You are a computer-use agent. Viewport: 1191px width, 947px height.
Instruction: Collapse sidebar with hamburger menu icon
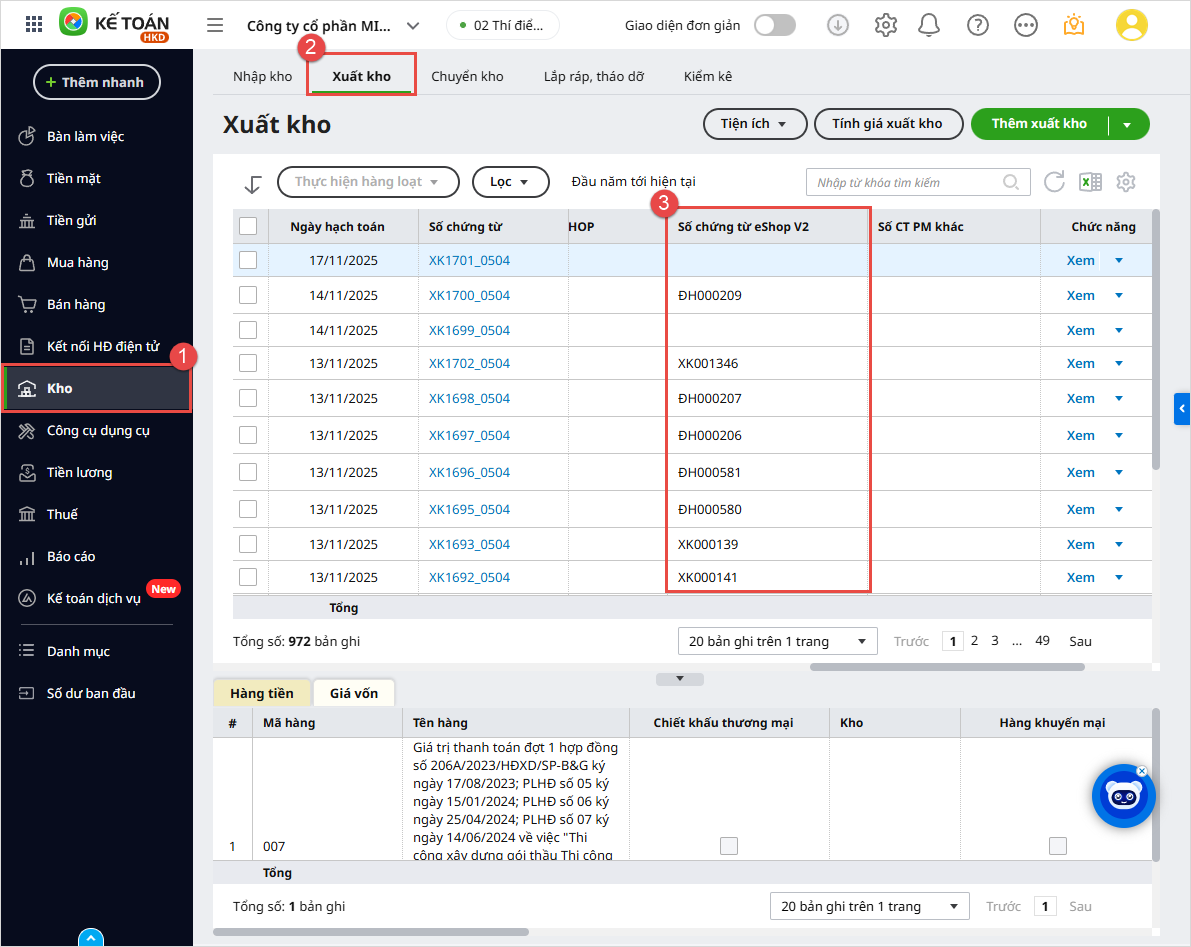click(215, 25)
